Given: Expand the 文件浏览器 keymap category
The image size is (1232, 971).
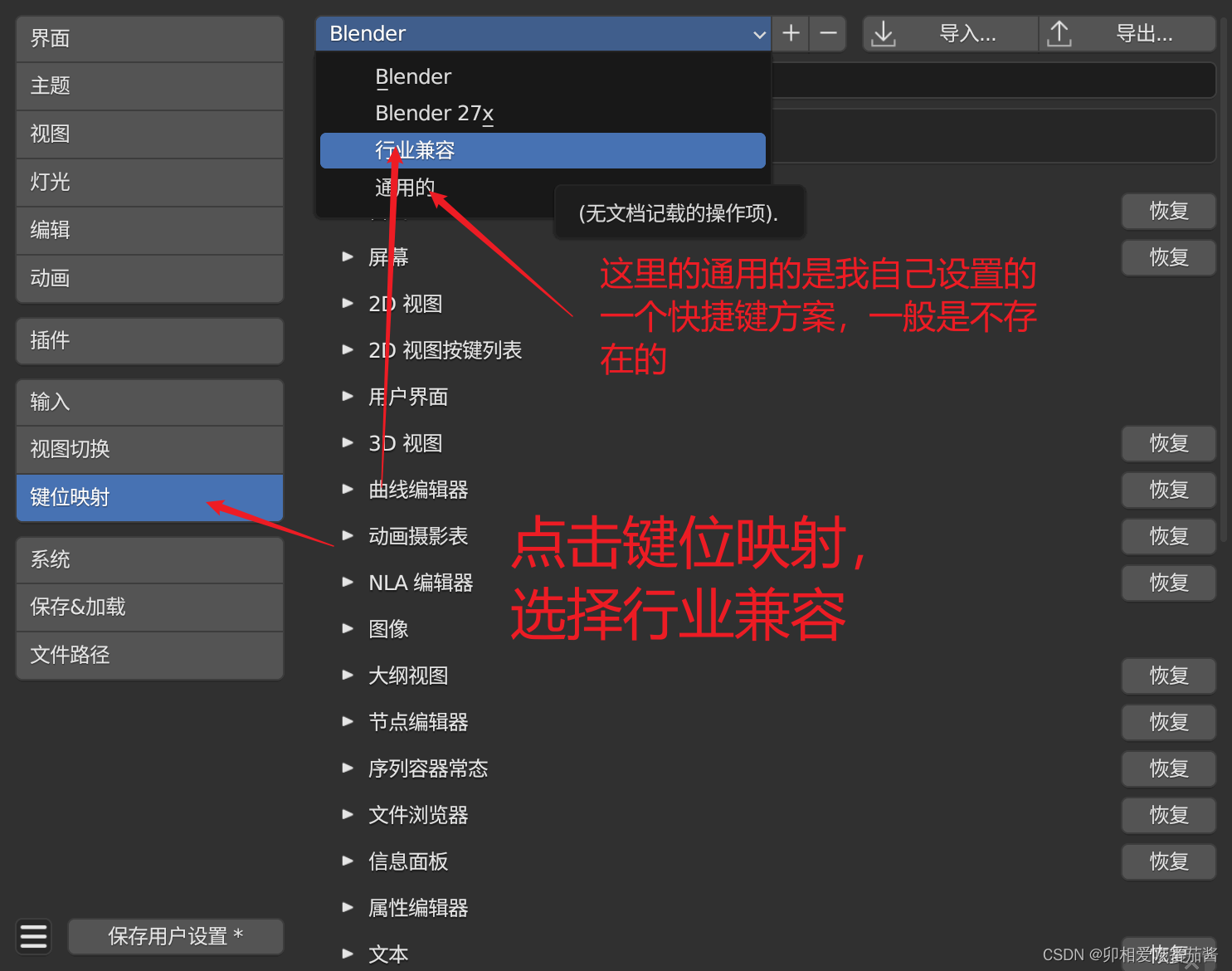Looking at the screenshot, I should point(348,815).
